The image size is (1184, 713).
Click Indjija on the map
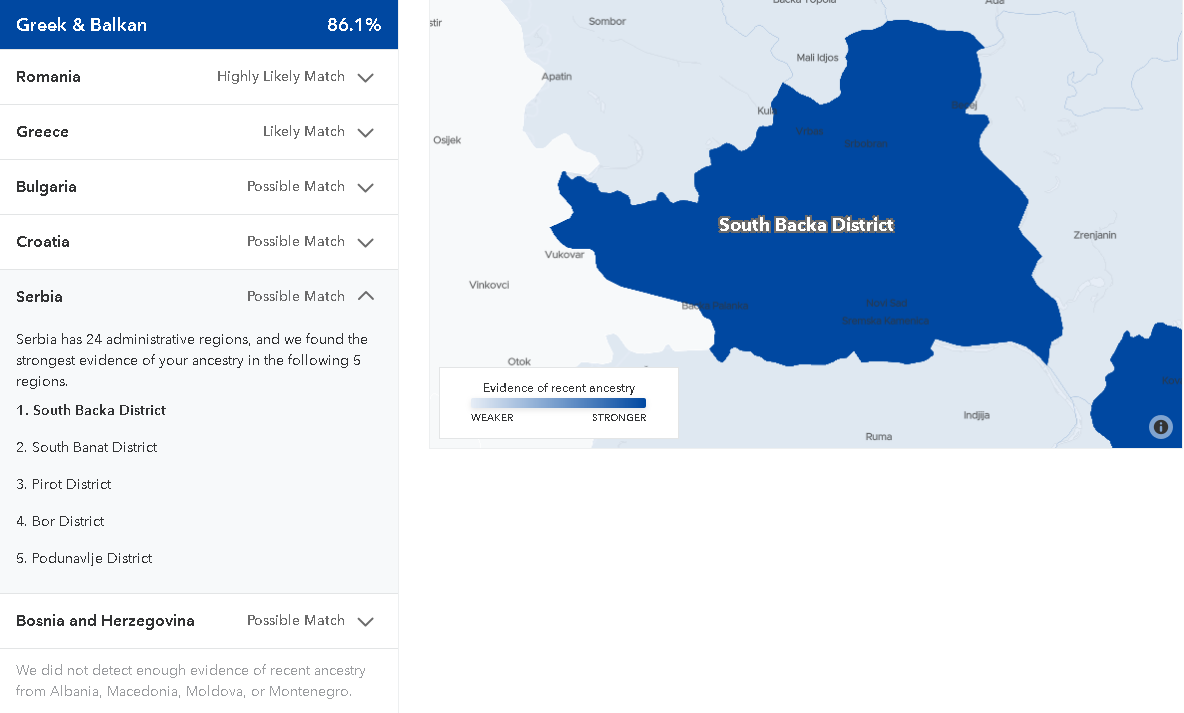pos(976,415)
